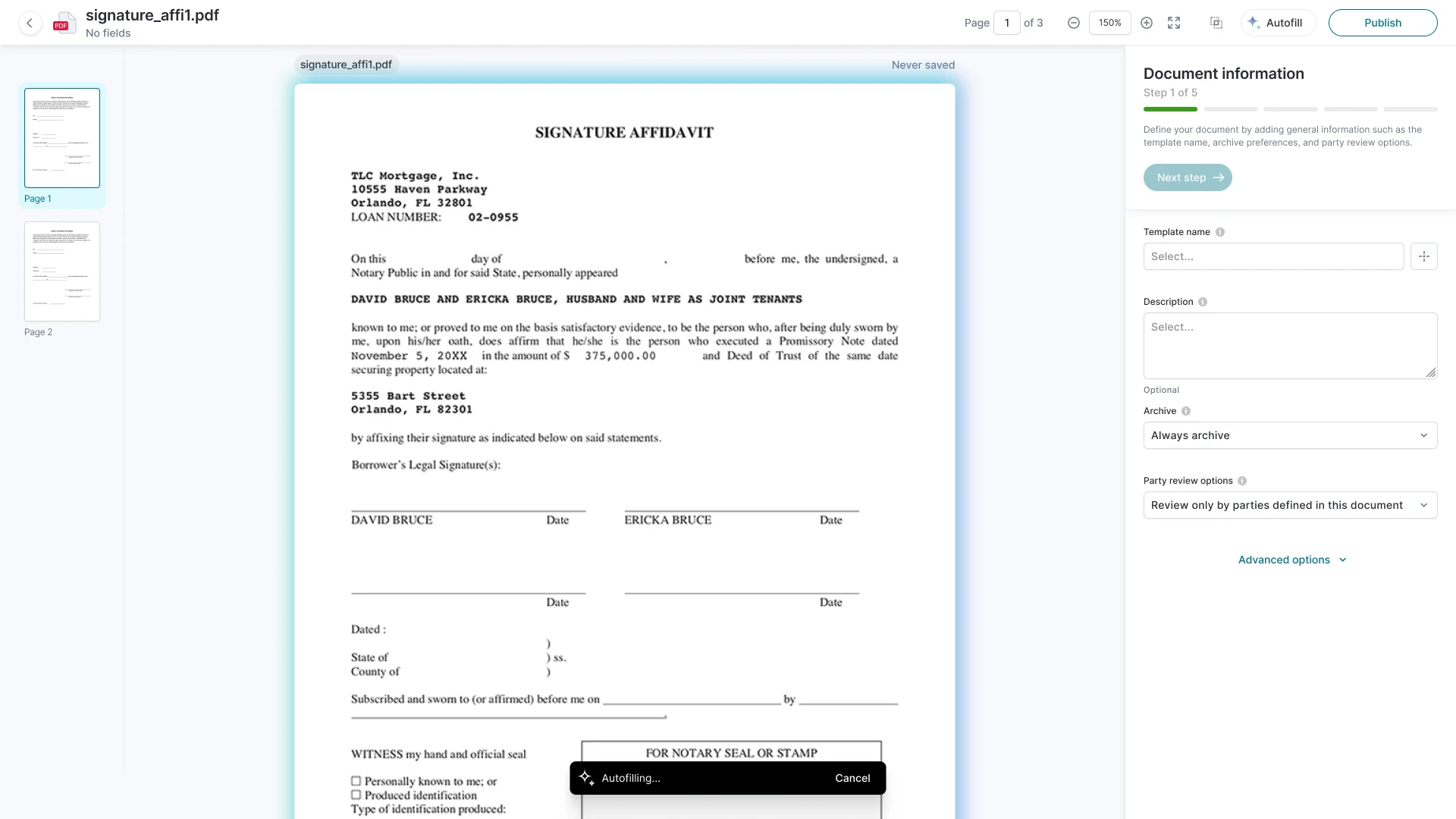The height and width of the screenshot is (819, 1456).
Task: Cancel the autofilling process
Action: coord(852,778)
